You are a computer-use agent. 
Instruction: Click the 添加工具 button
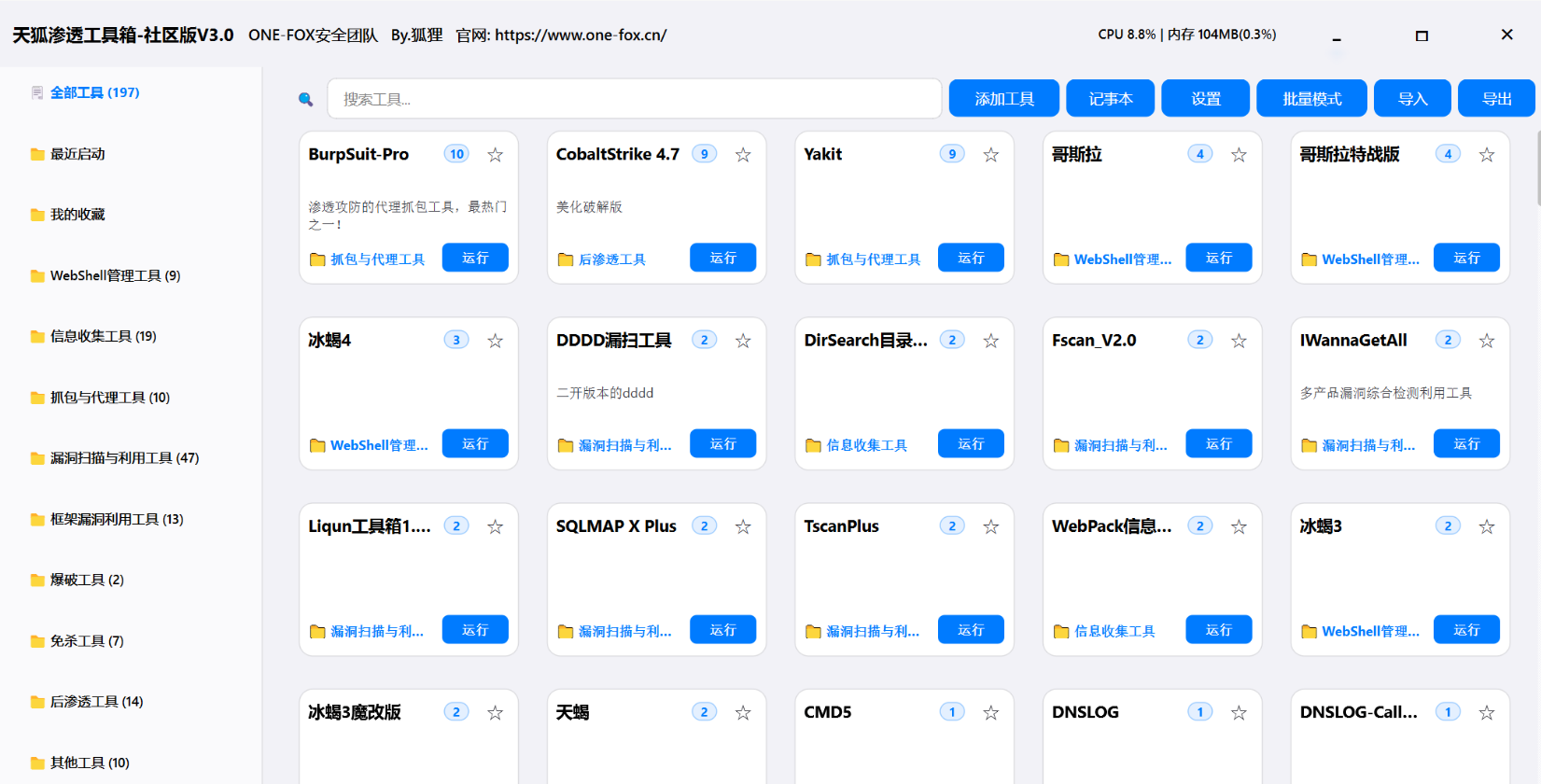(x=1004, y=98)
